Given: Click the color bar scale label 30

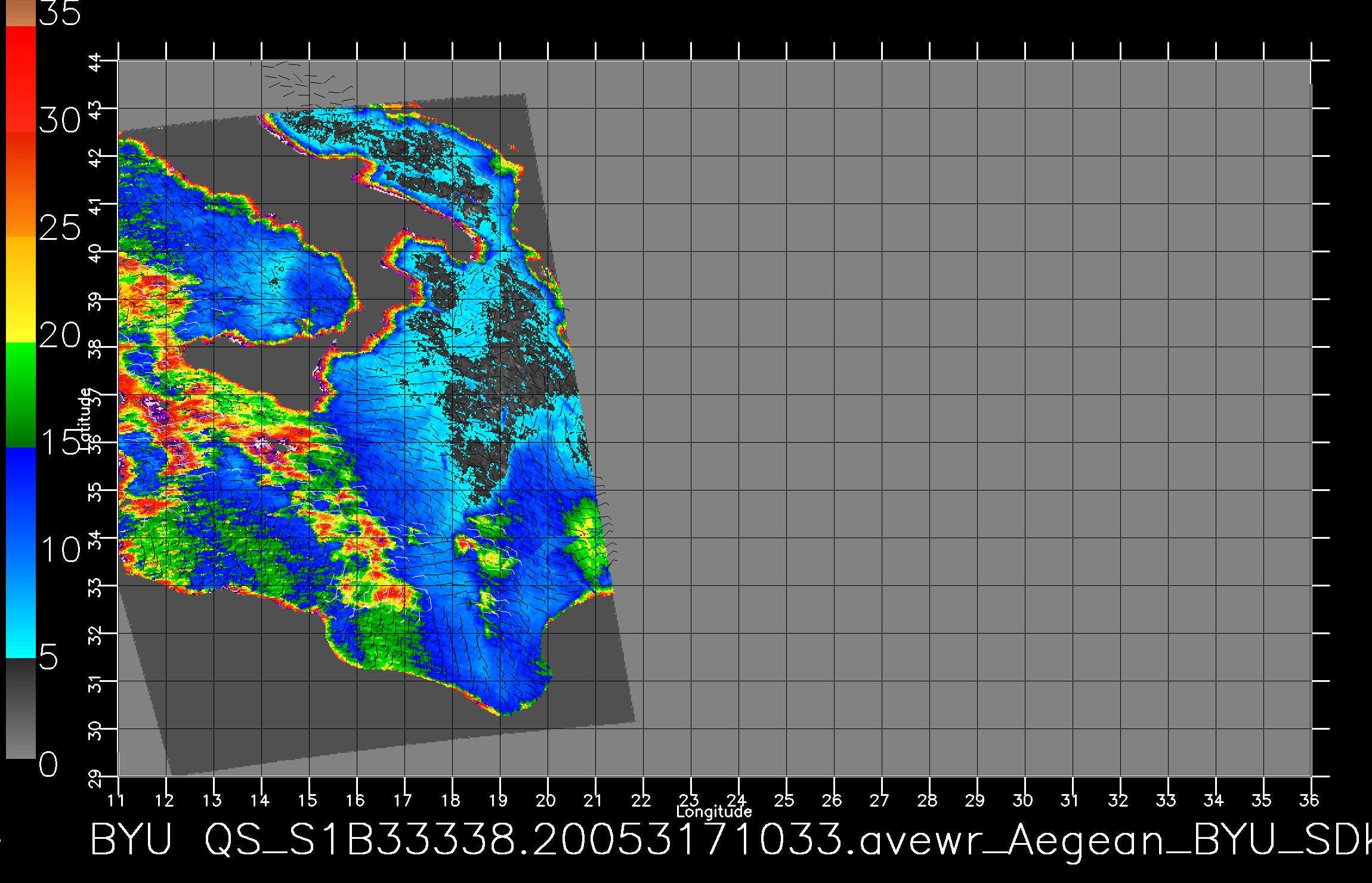Looking at the screenshot, I should pyautogui.click(x=60, y=121).
